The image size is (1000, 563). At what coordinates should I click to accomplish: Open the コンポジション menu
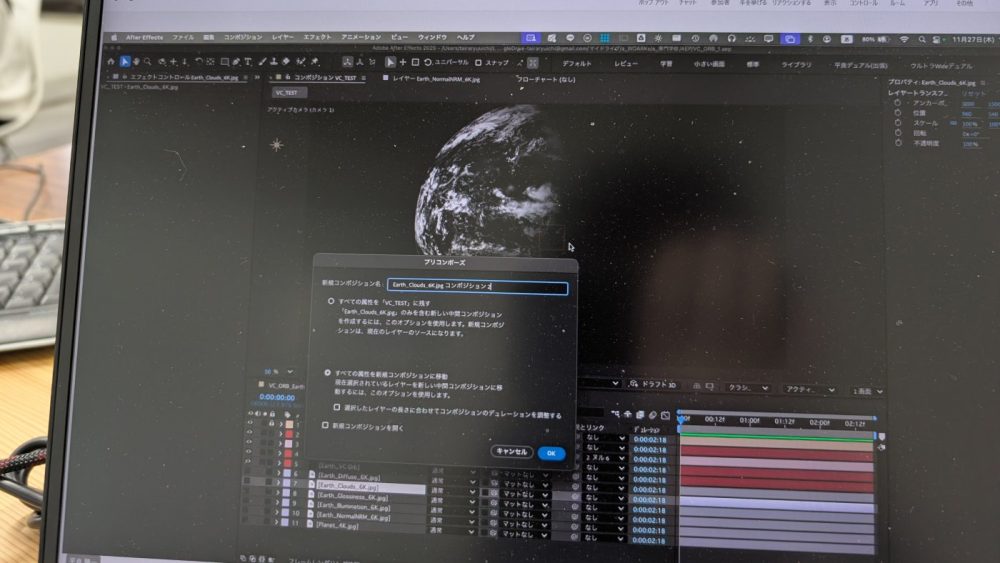pos(242,37)
